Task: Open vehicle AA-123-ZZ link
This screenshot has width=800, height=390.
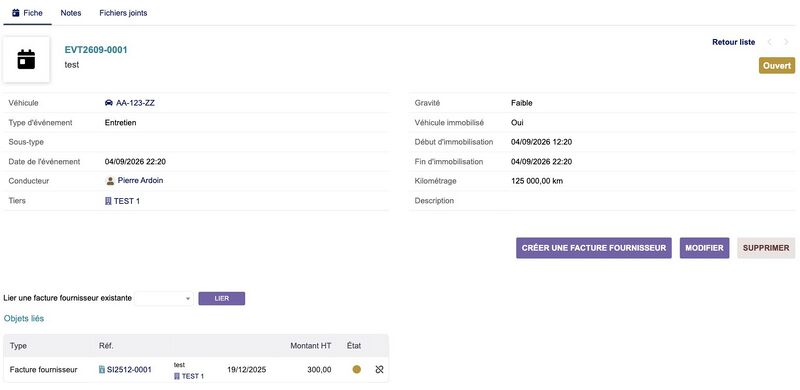Action: coord(135,103)
